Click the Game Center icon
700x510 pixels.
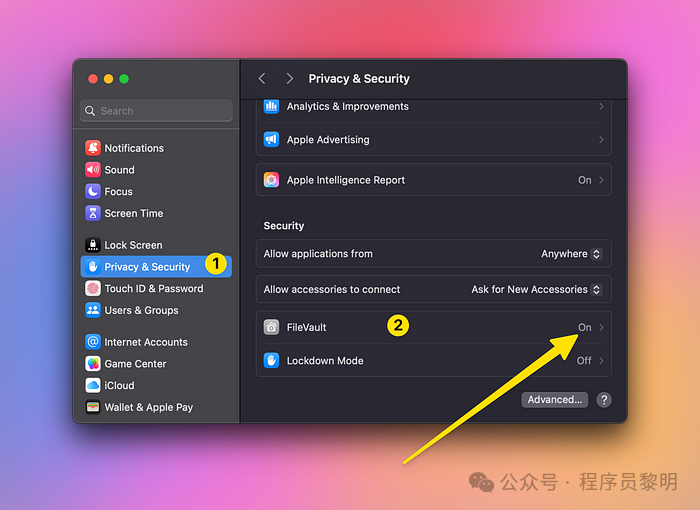(x=93, y=364)
